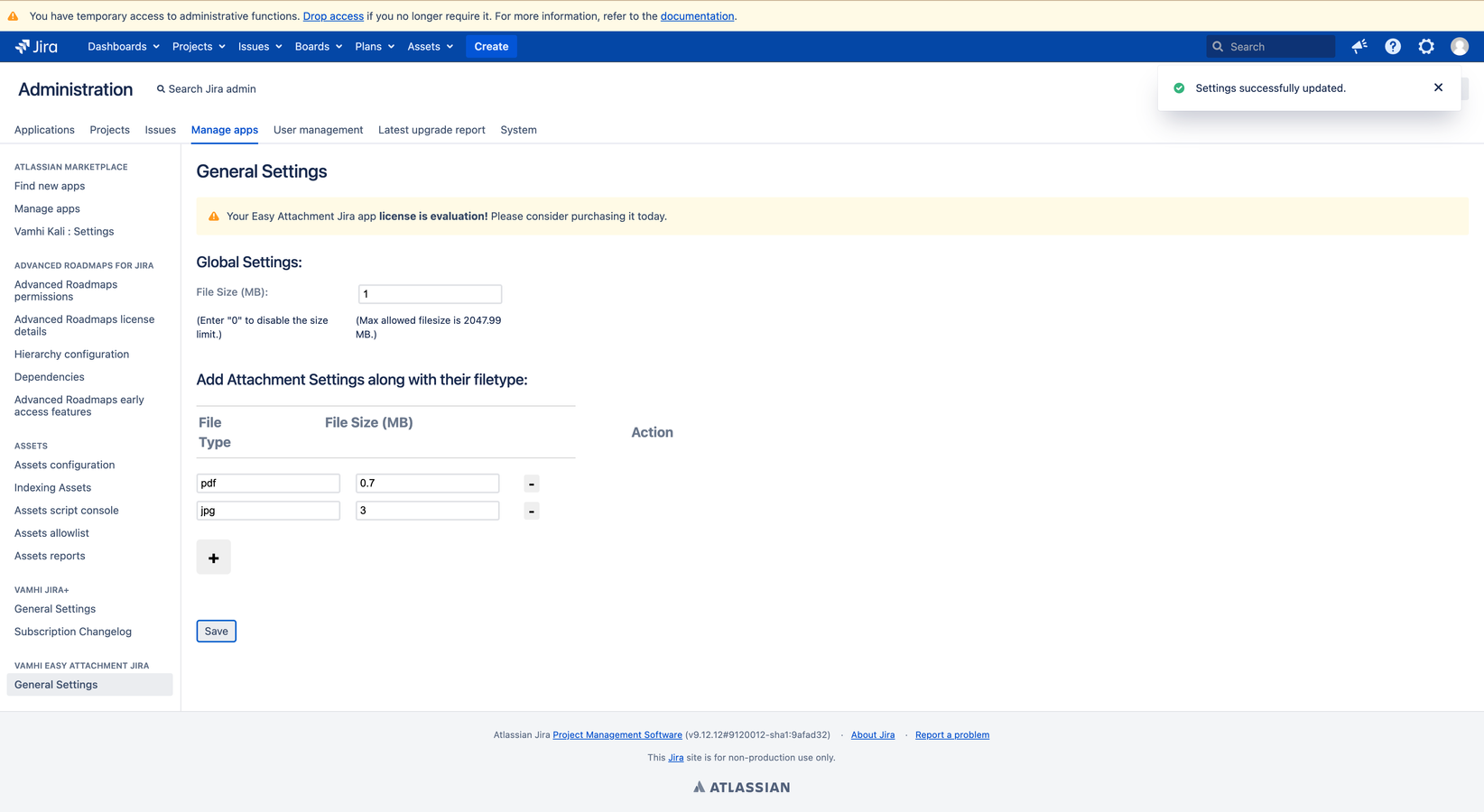Open Advanced Roadmaps license details

tap(84, 326)
